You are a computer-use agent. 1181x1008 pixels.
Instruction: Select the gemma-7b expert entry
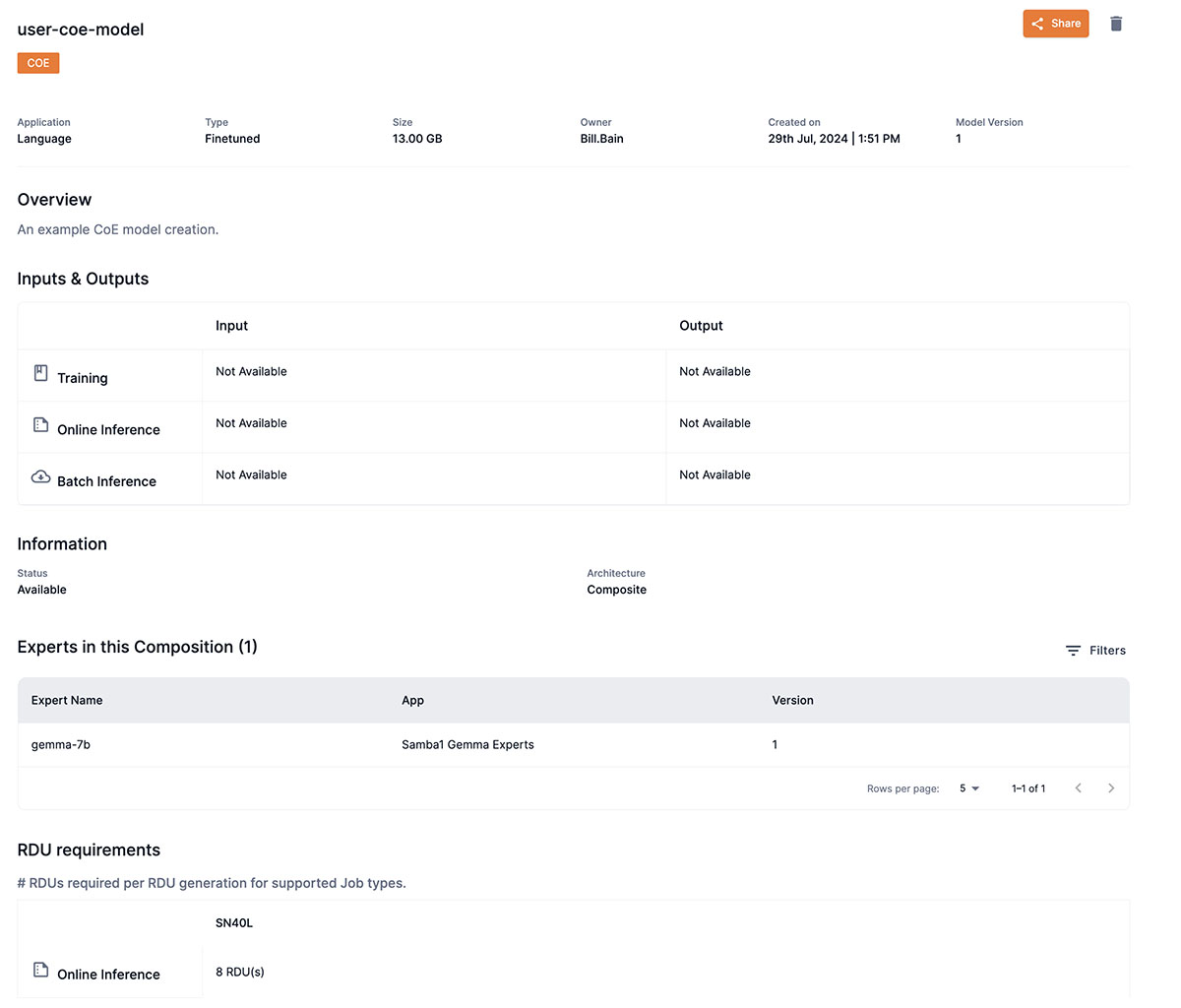pos(61,744)
